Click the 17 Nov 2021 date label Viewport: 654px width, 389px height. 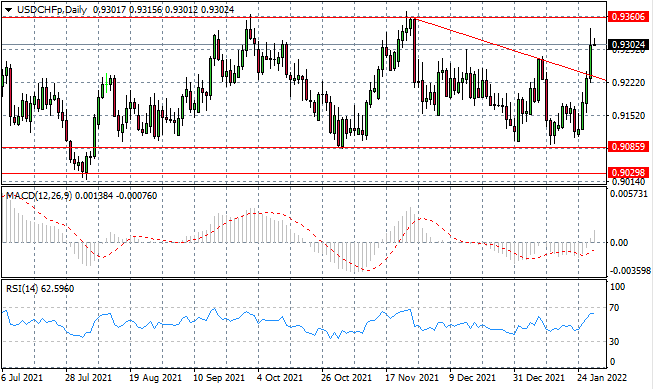click(412, 378)
